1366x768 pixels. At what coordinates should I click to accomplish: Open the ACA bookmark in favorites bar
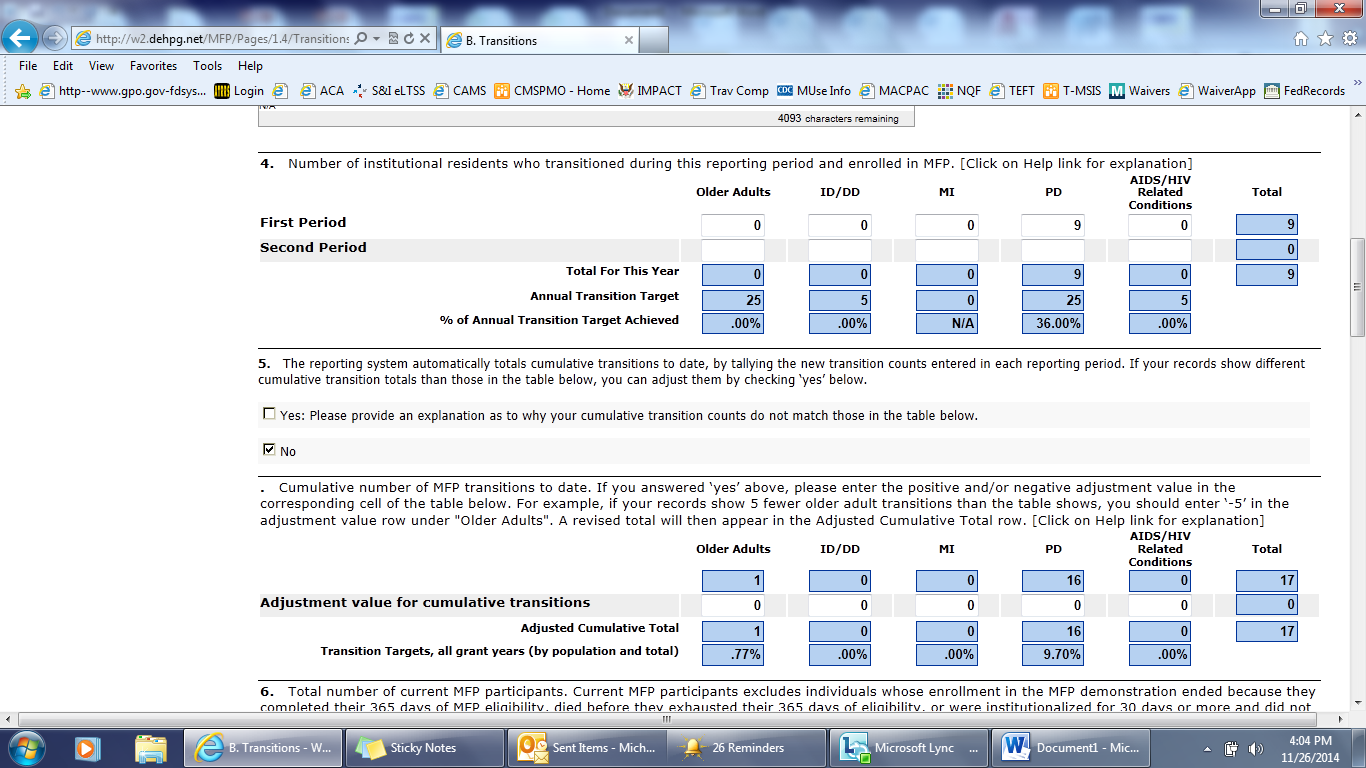click(x=321, y=91)
